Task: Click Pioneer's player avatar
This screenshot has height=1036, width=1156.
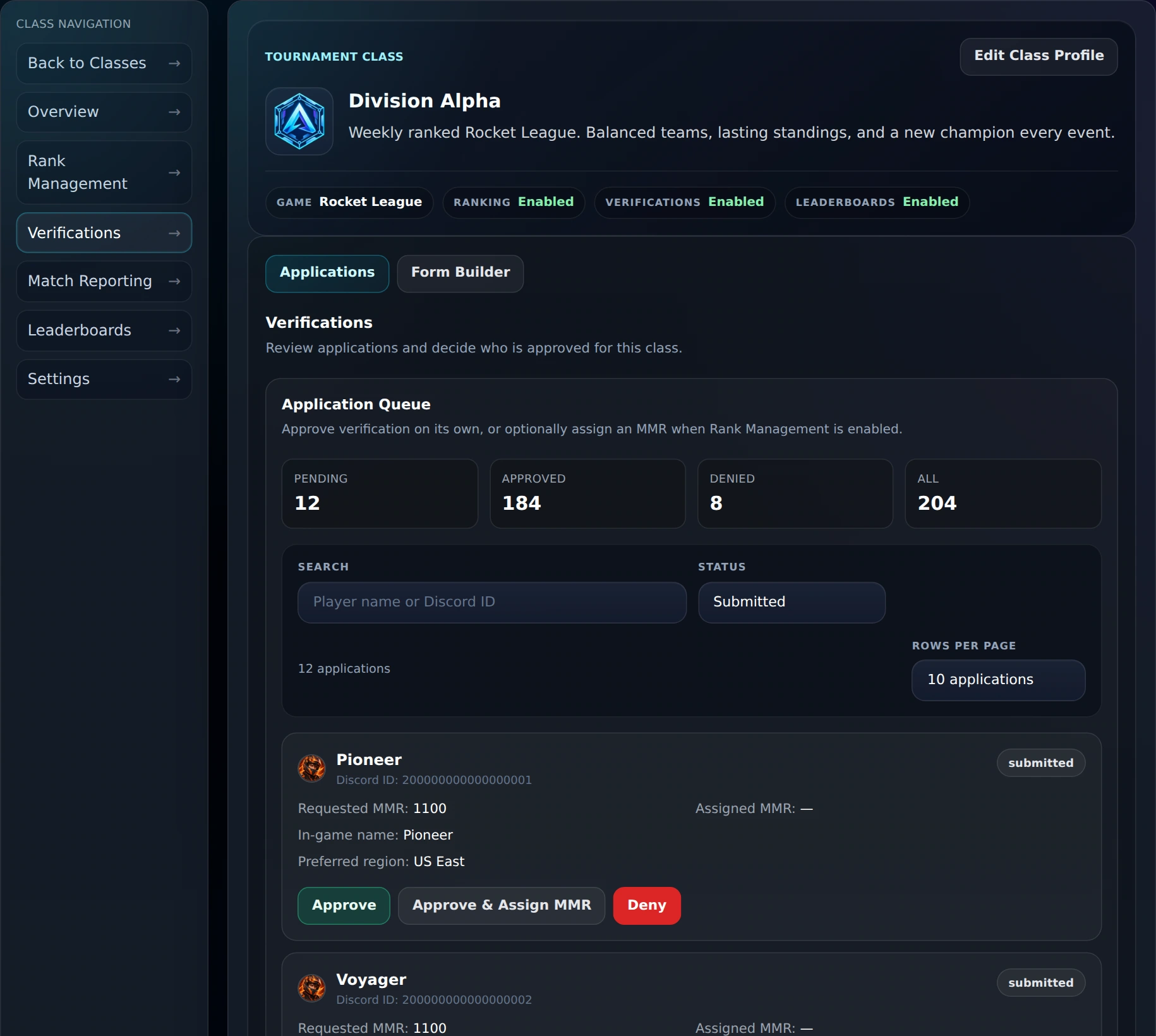Action: click(x=311, y=768)
